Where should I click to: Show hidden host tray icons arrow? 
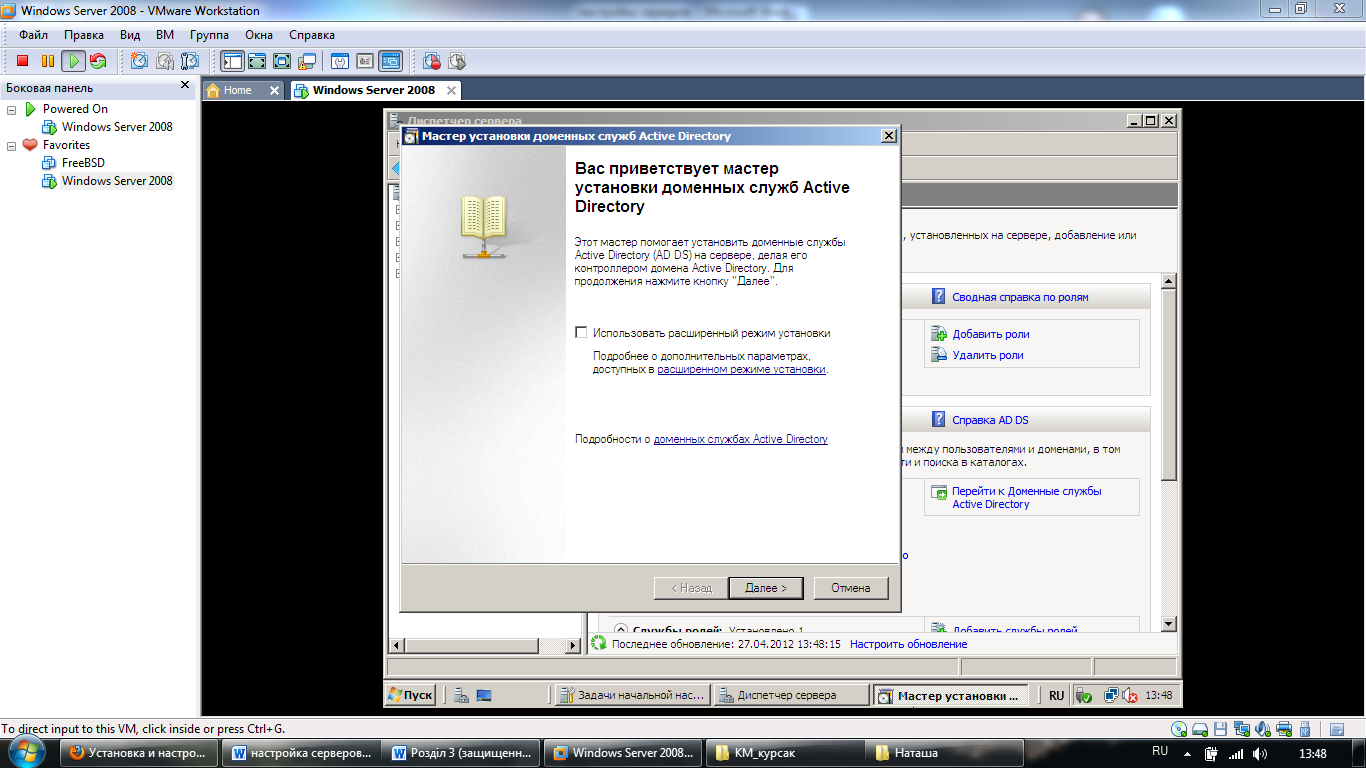click(1188, 754)
